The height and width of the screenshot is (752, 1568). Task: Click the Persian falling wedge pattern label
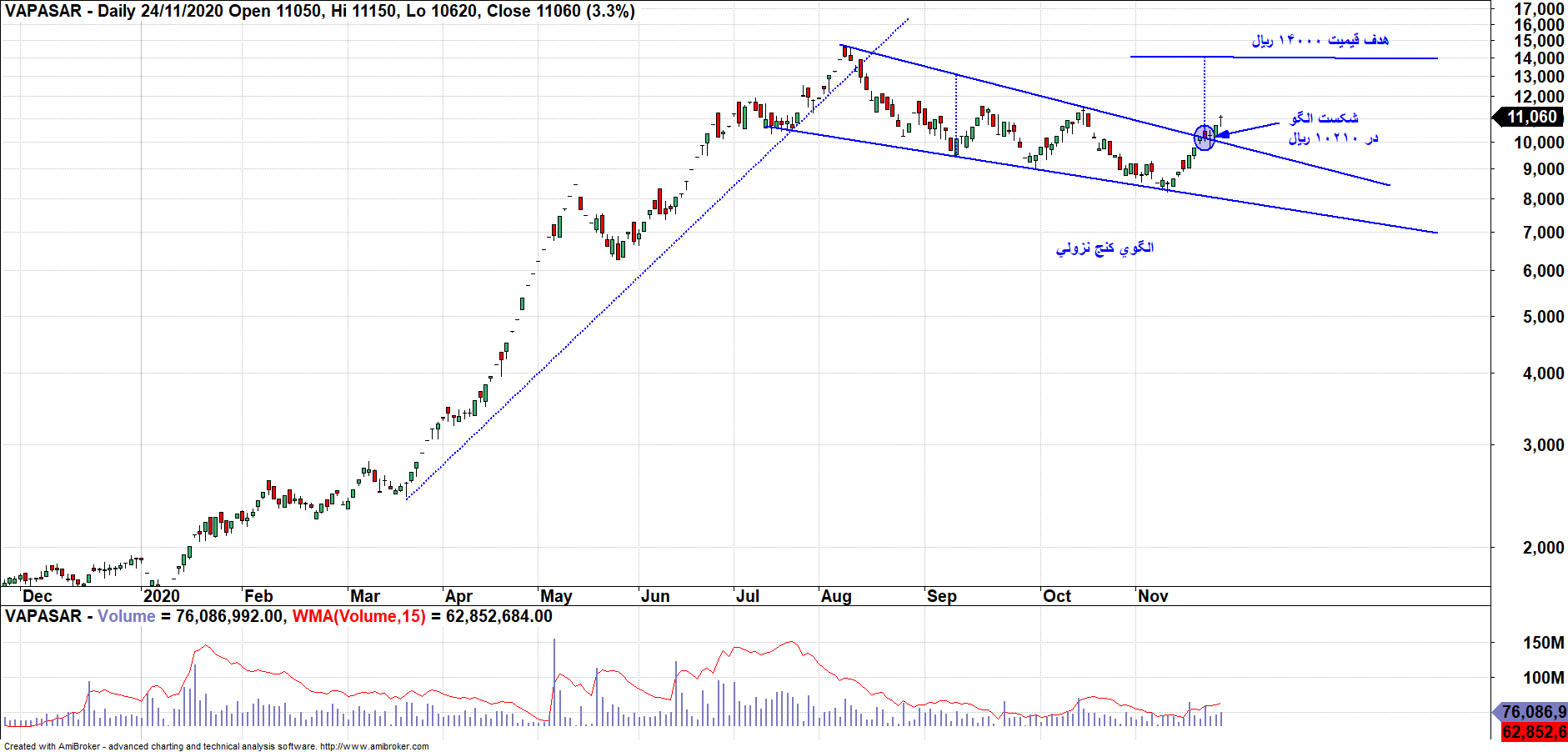[1105, 248]
